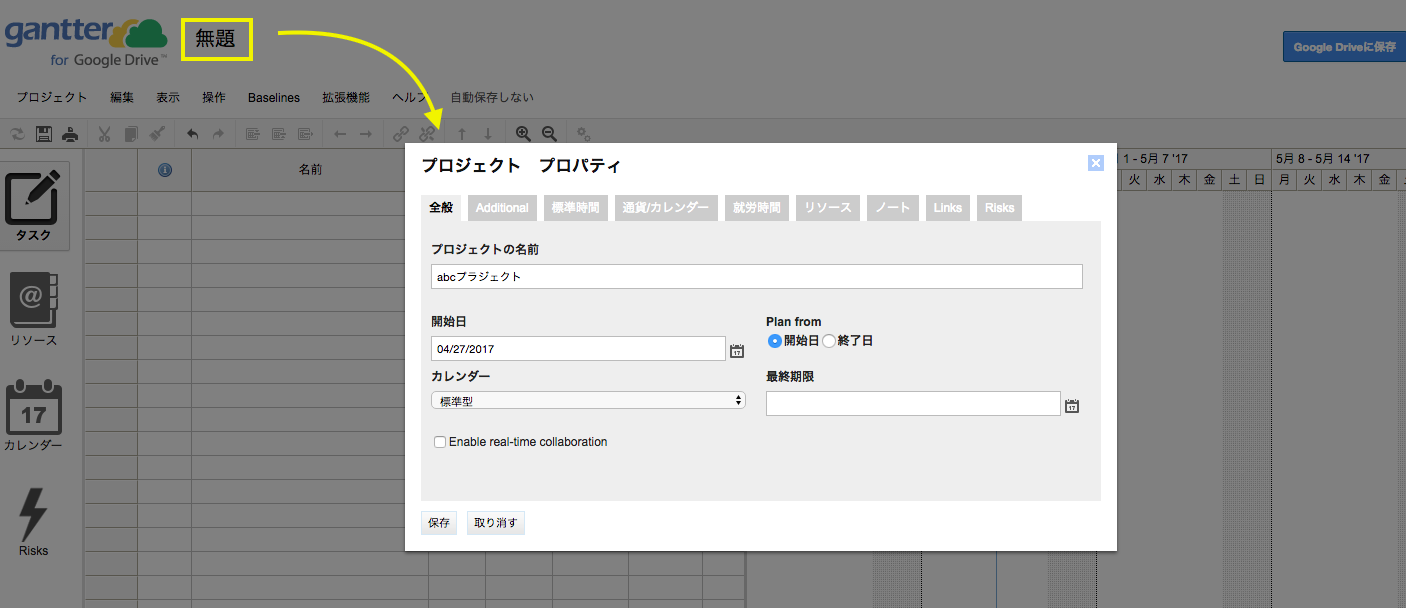Click the save floppy disk toolbar icon
The image size is (1406, 608).
coord(44,133)
